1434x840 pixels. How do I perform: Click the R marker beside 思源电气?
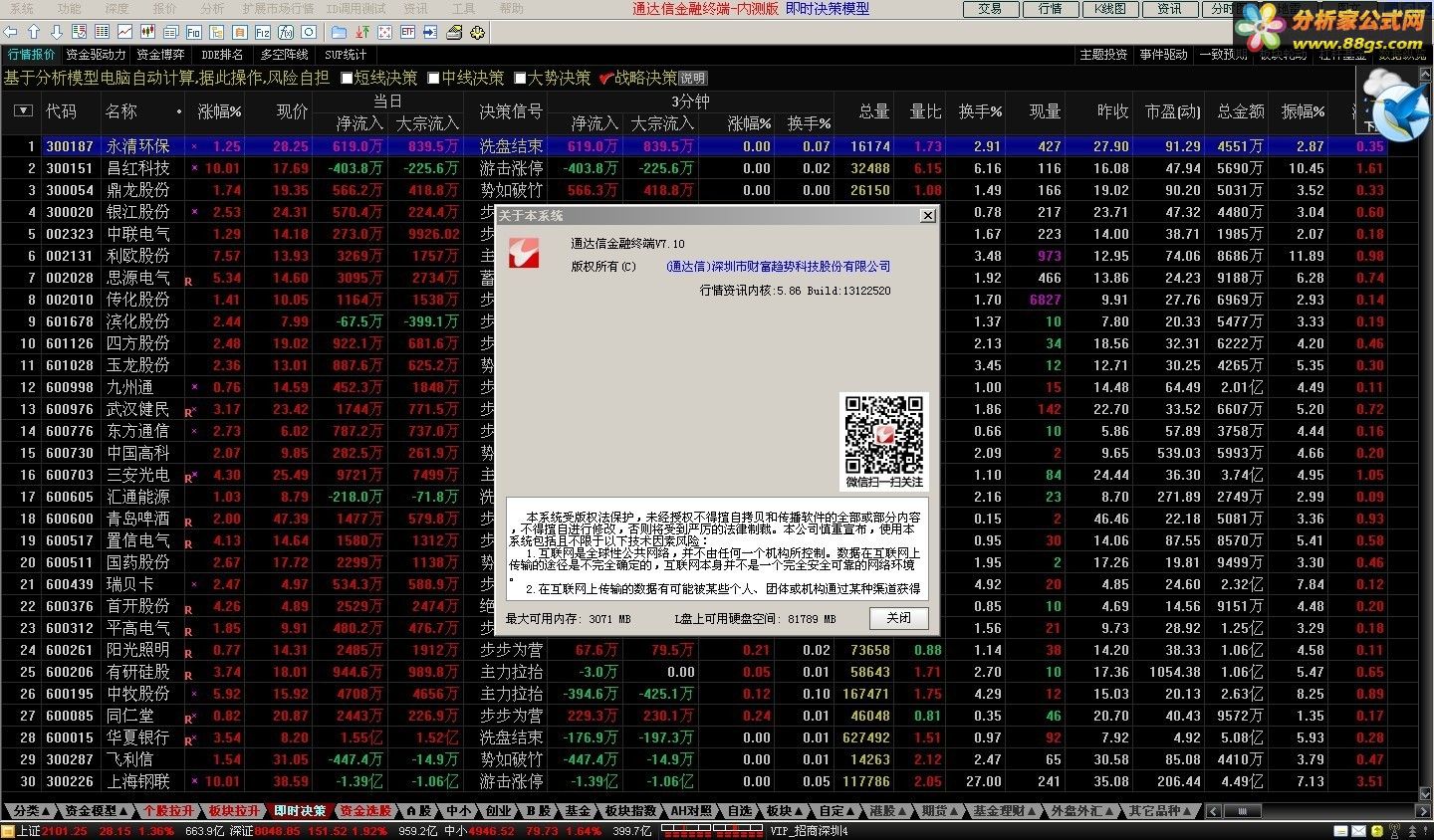[x=189, y=282]
